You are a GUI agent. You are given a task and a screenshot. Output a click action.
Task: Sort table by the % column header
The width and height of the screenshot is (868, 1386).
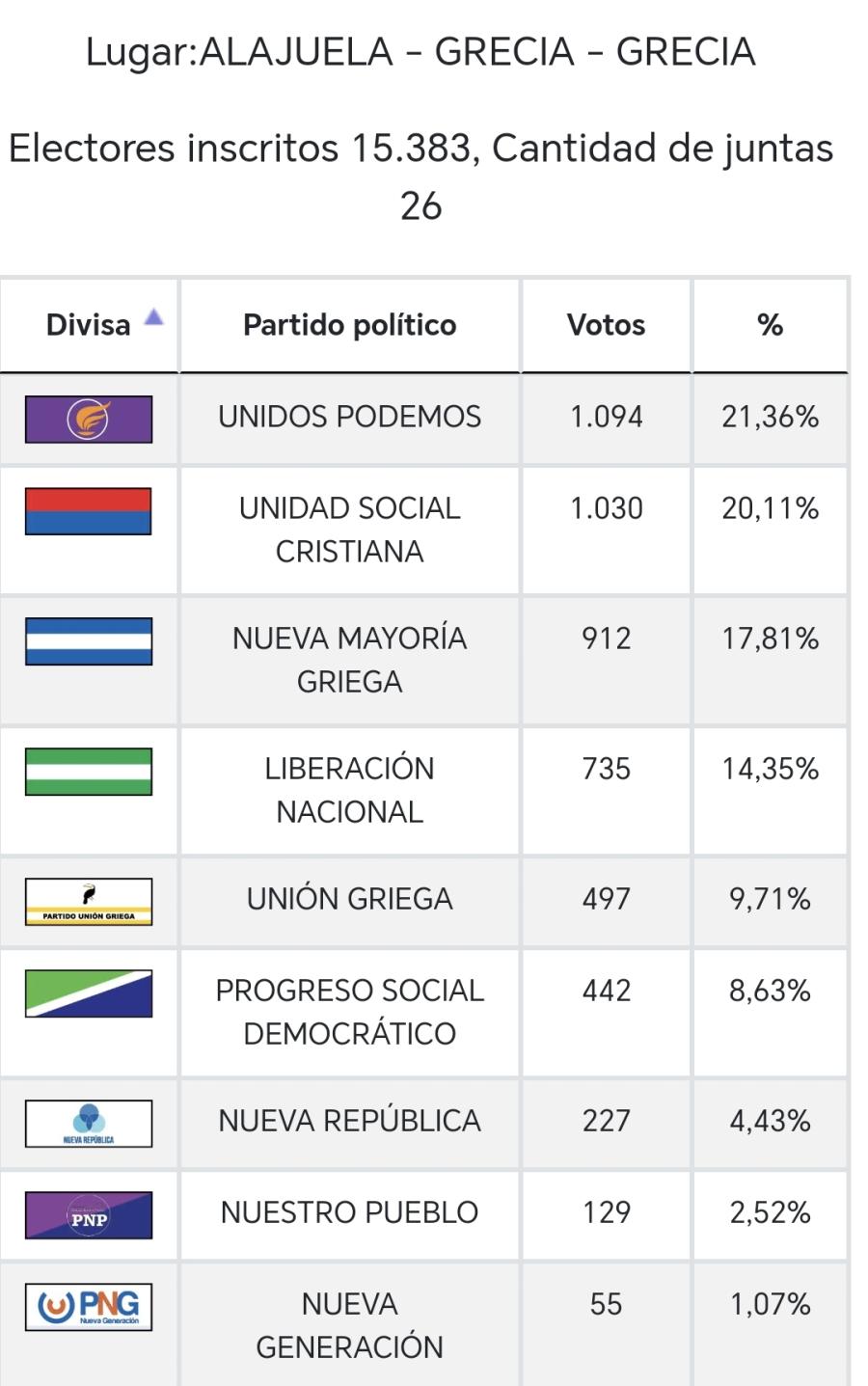[769, 325]
